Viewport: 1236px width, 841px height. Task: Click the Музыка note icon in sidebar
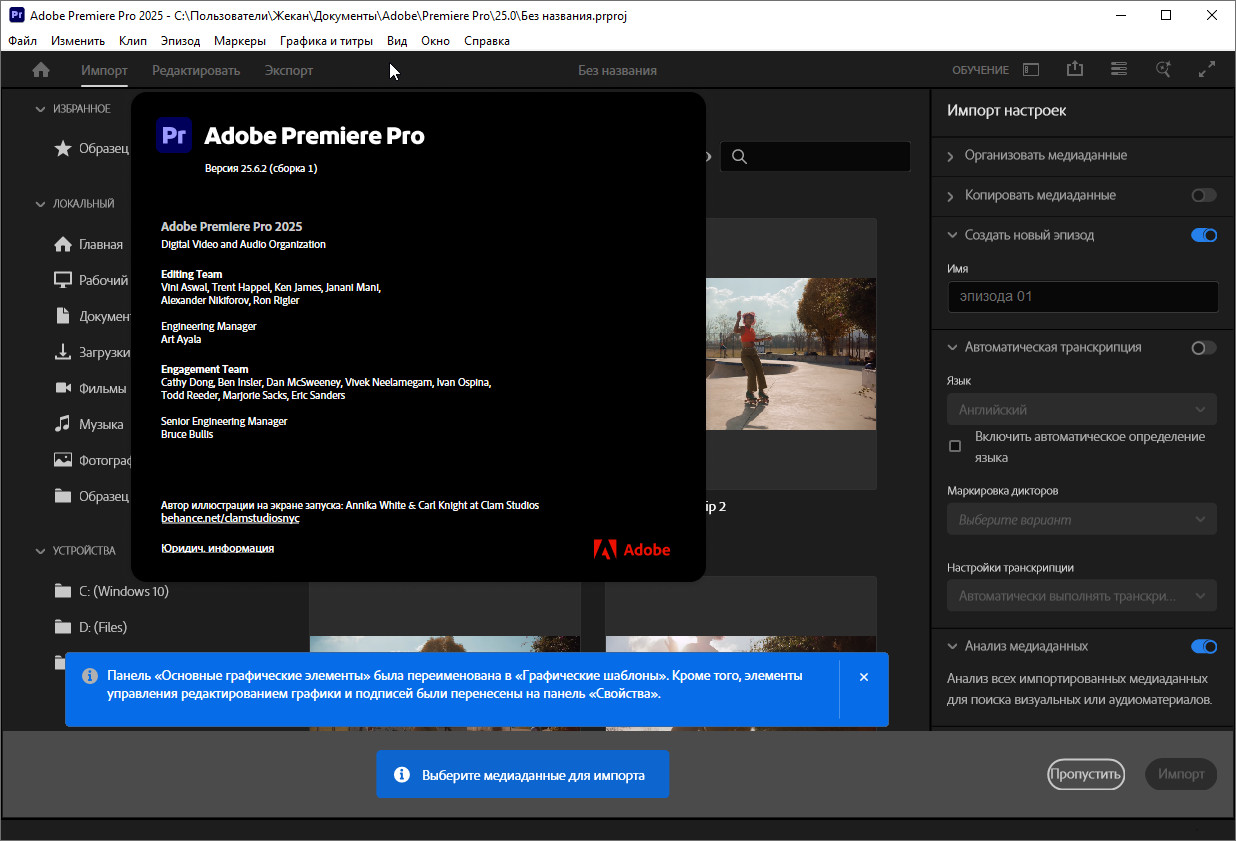tap(62, 424)
